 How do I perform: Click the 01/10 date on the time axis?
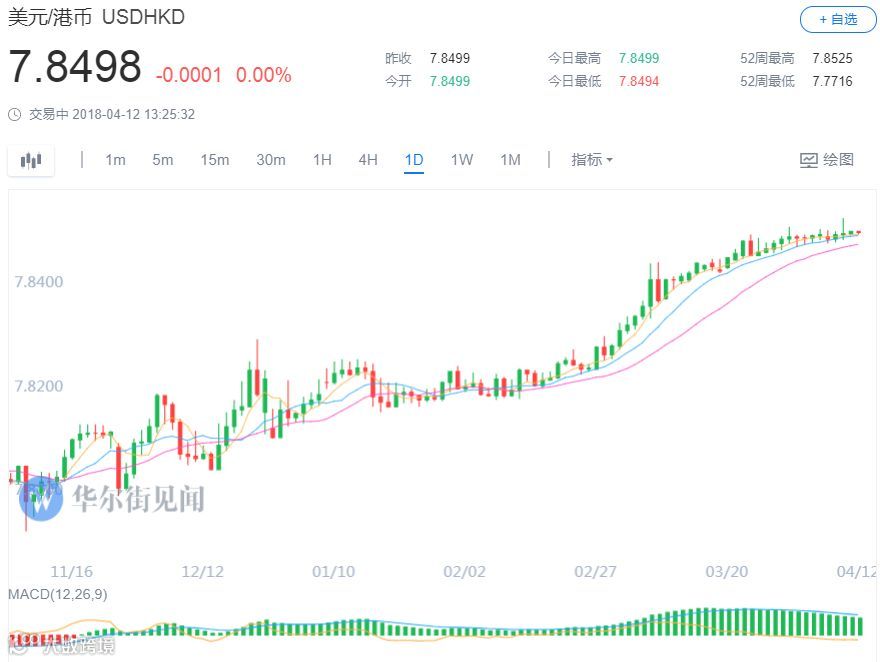[333, 572]
